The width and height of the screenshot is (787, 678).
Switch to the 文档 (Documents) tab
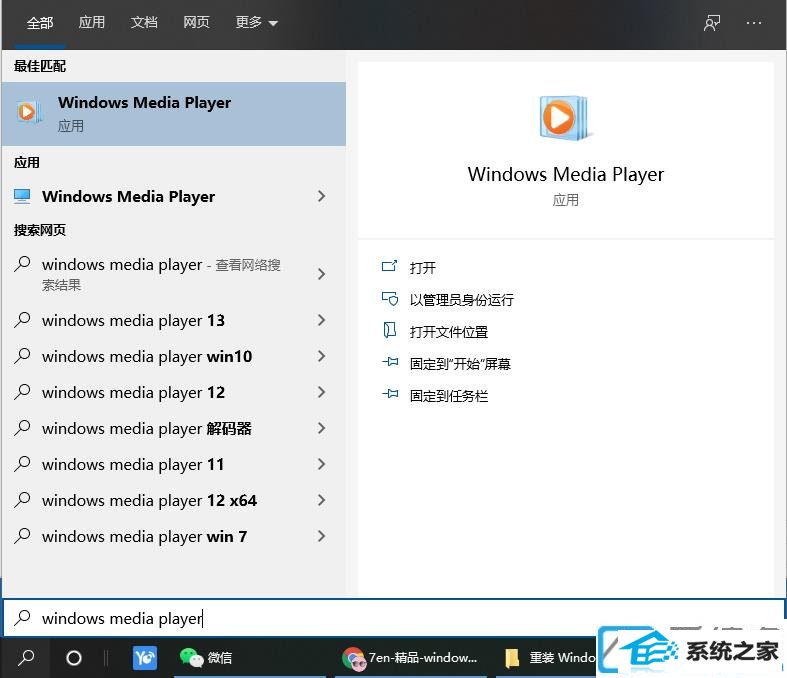tap(144, 23)
